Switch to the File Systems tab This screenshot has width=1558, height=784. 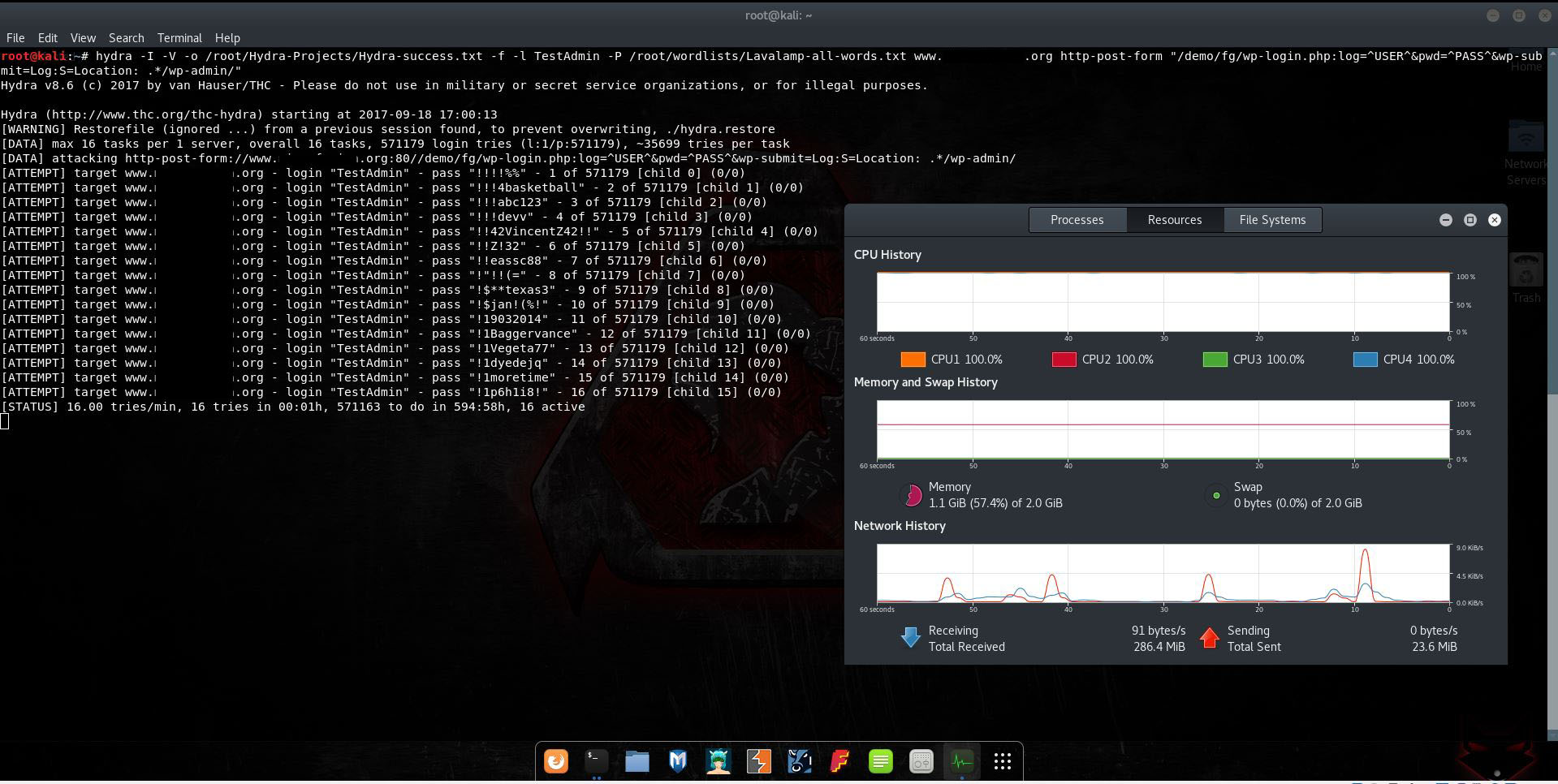click(x=1271, y=219)
